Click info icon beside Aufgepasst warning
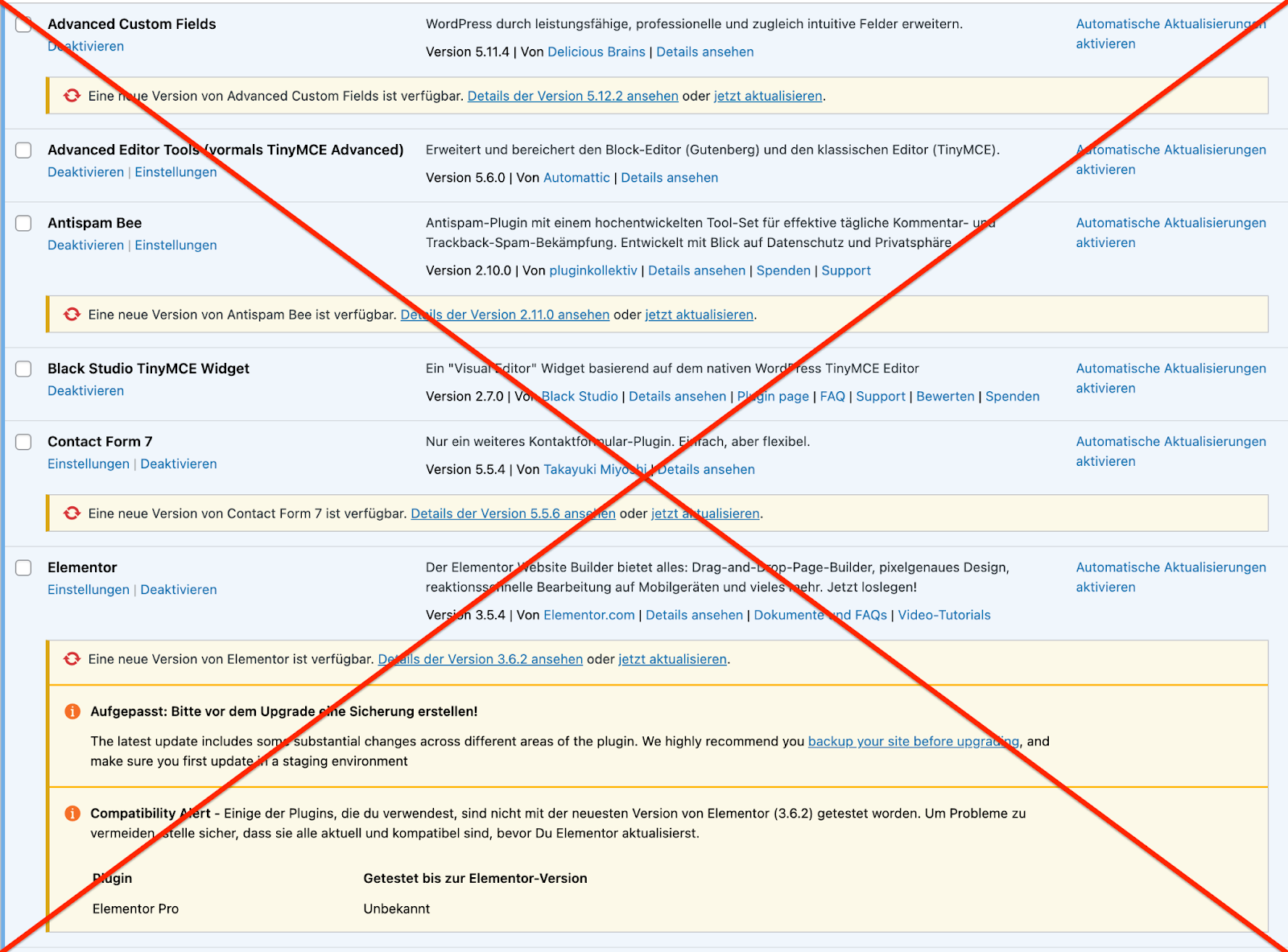 pos(72,711)
